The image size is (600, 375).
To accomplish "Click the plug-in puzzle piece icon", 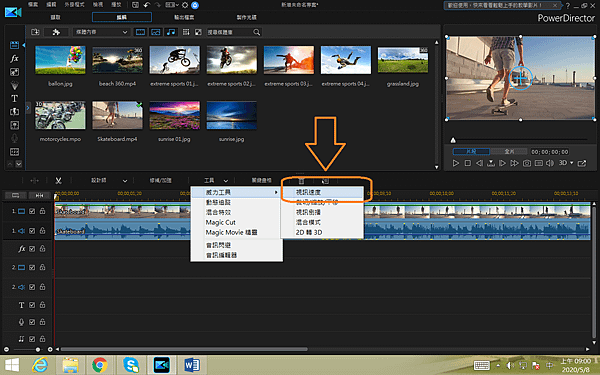I will pyautogui.click(x=56, y=32).
